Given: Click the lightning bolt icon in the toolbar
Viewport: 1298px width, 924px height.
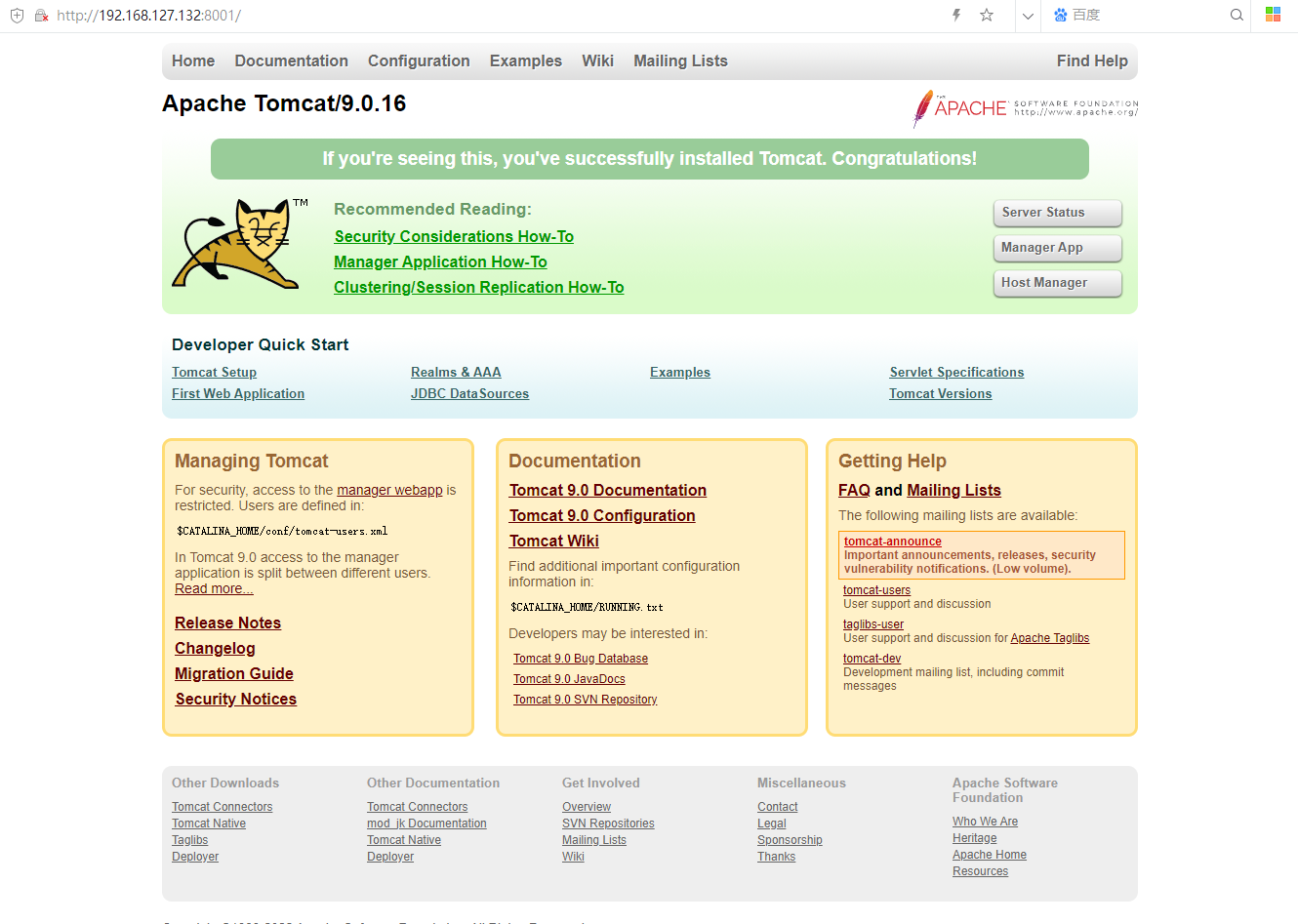Looking at the screenshot, I should coord(955,16).
